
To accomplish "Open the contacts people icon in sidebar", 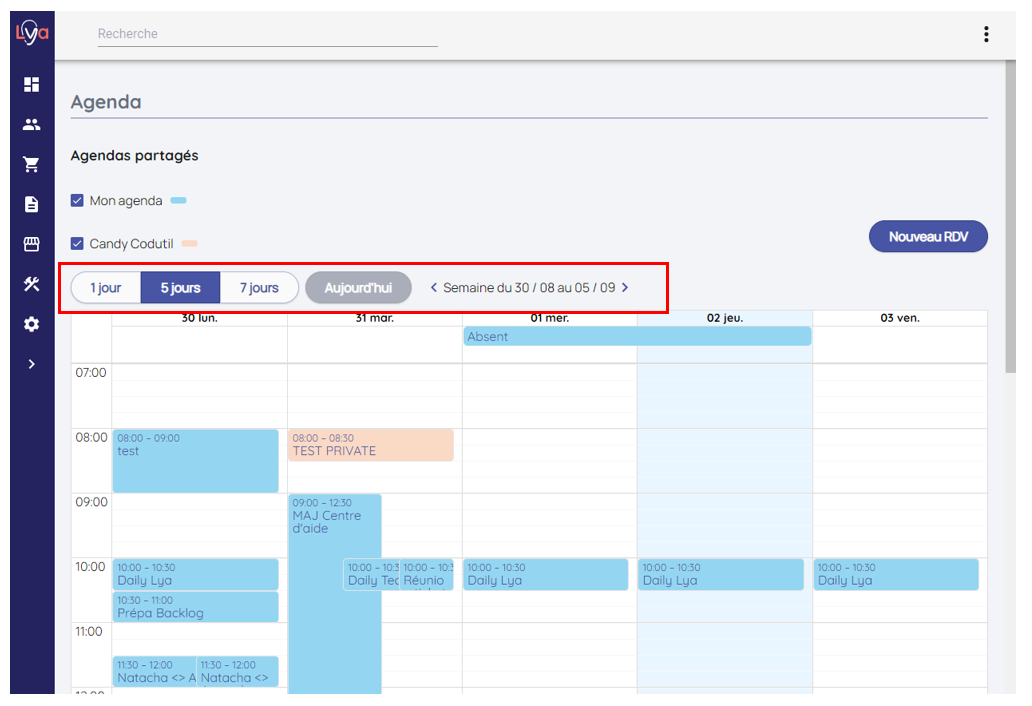I will click(31, 125).
